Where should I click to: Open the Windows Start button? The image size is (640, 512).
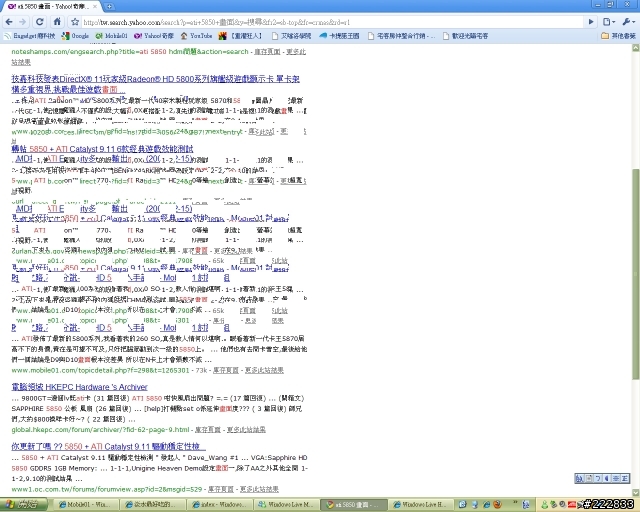(x=24, y=505)
